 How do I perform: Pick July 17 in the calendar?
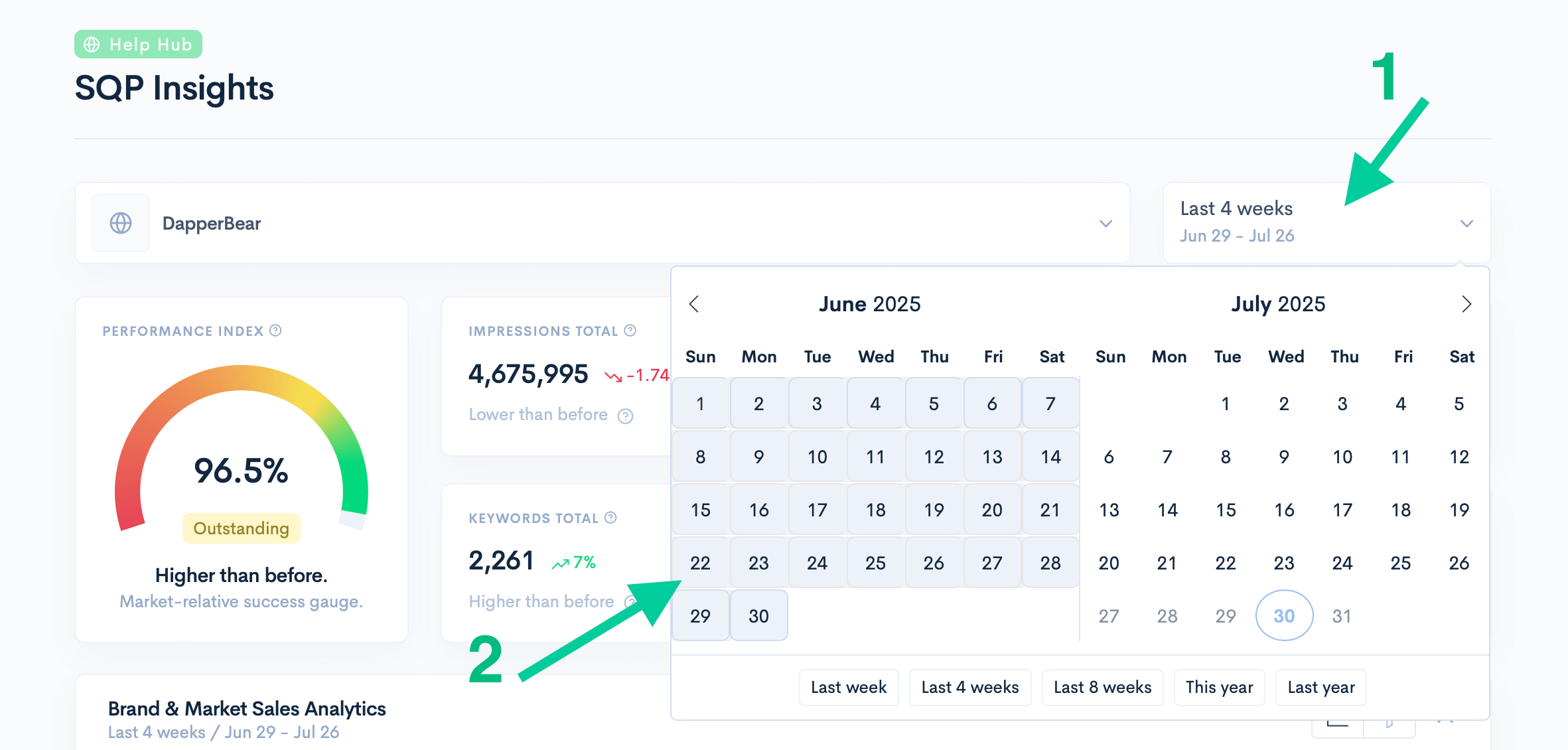1343,510
